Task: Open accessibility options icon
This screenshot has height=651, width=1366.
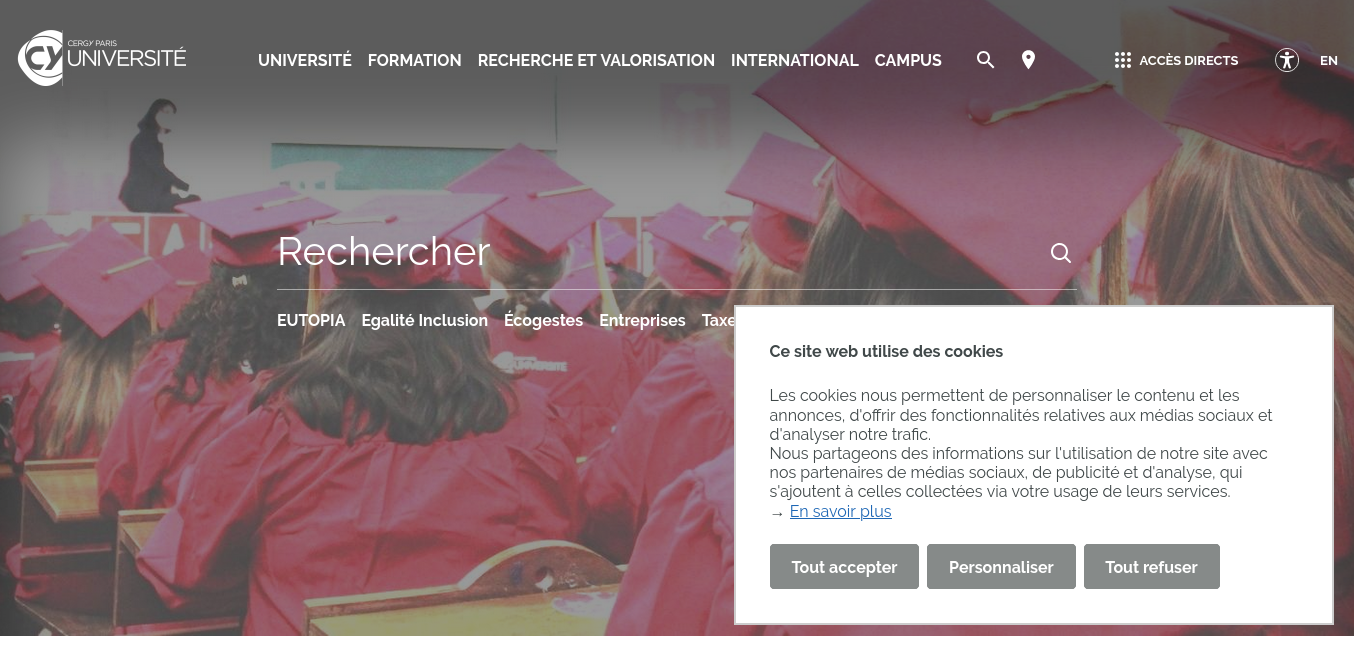Action: point(1287,60)
